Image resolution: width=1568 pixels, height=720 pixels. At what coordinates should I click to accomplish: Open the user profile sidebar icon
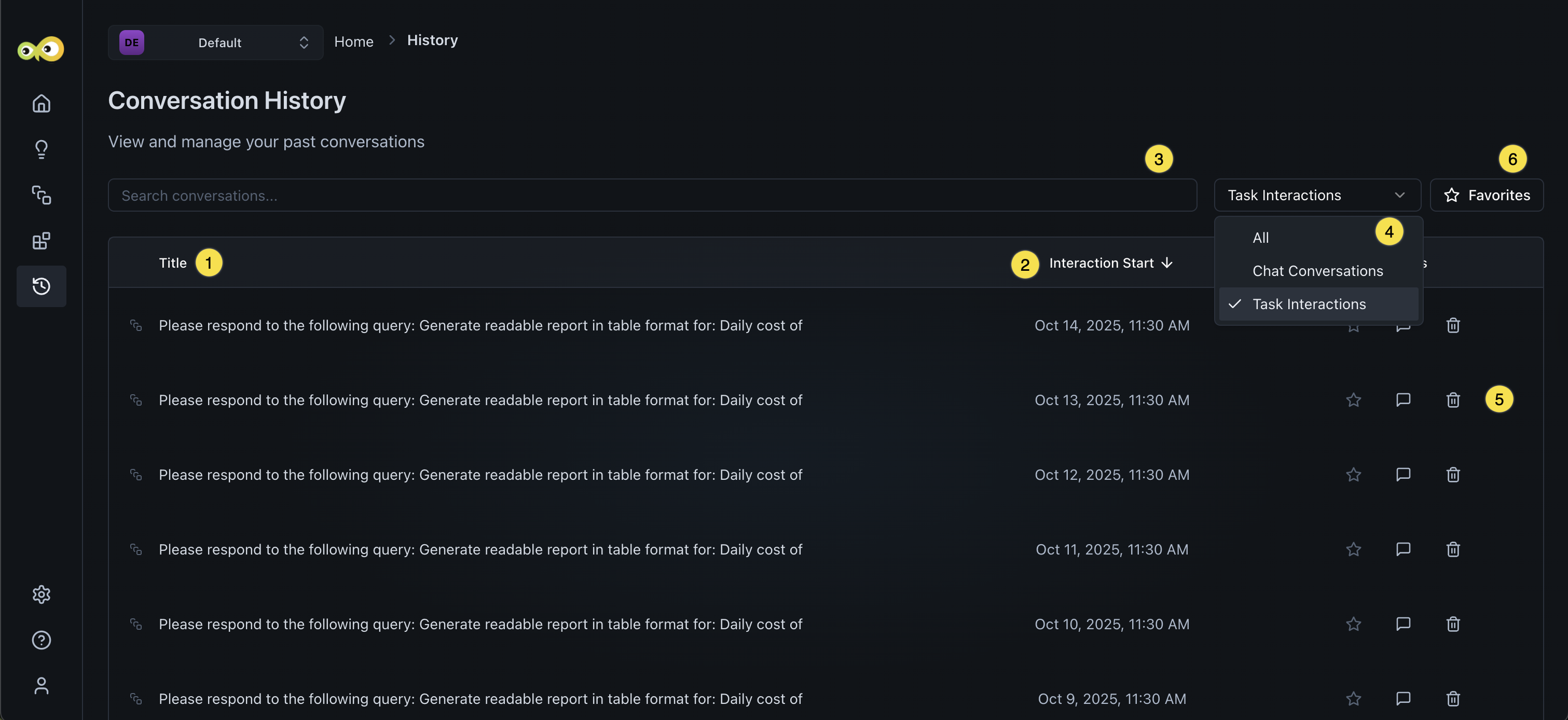pos(42,686)
